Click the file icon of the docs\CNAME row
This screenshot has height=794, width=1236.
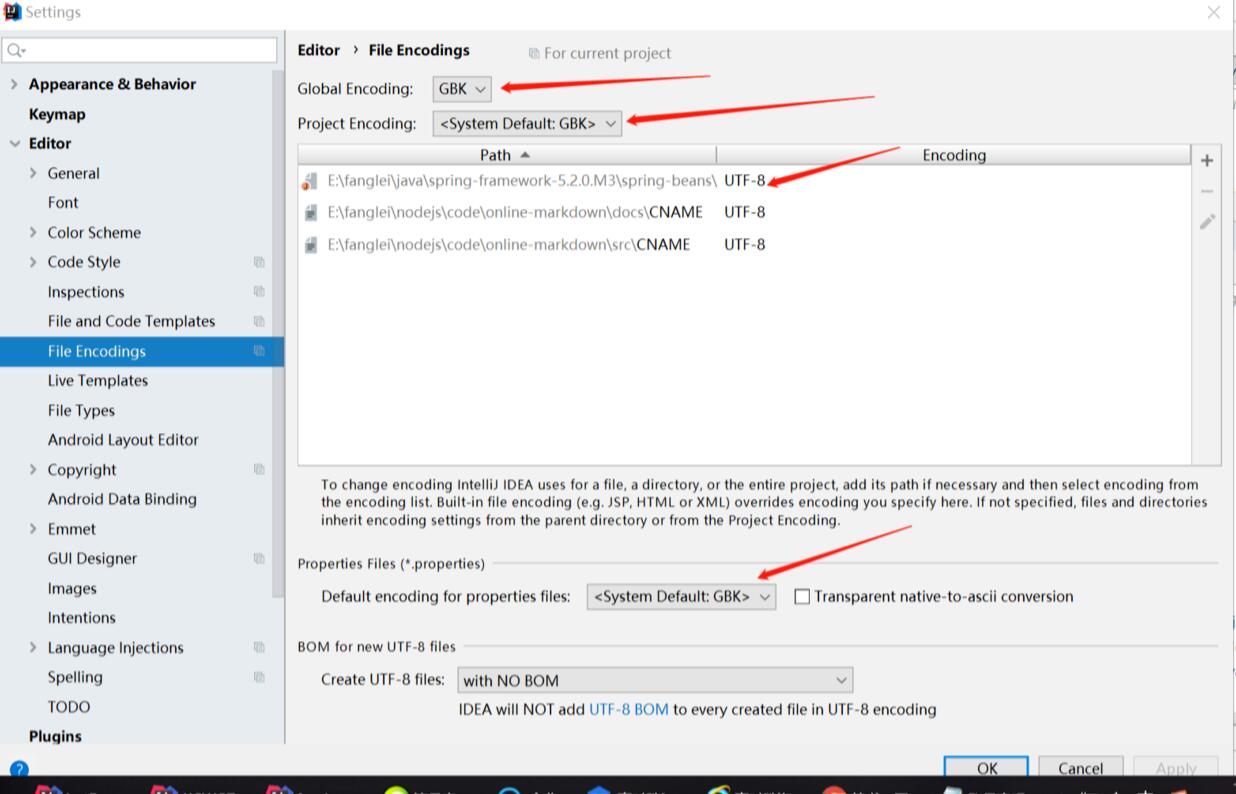pos(311,212)
